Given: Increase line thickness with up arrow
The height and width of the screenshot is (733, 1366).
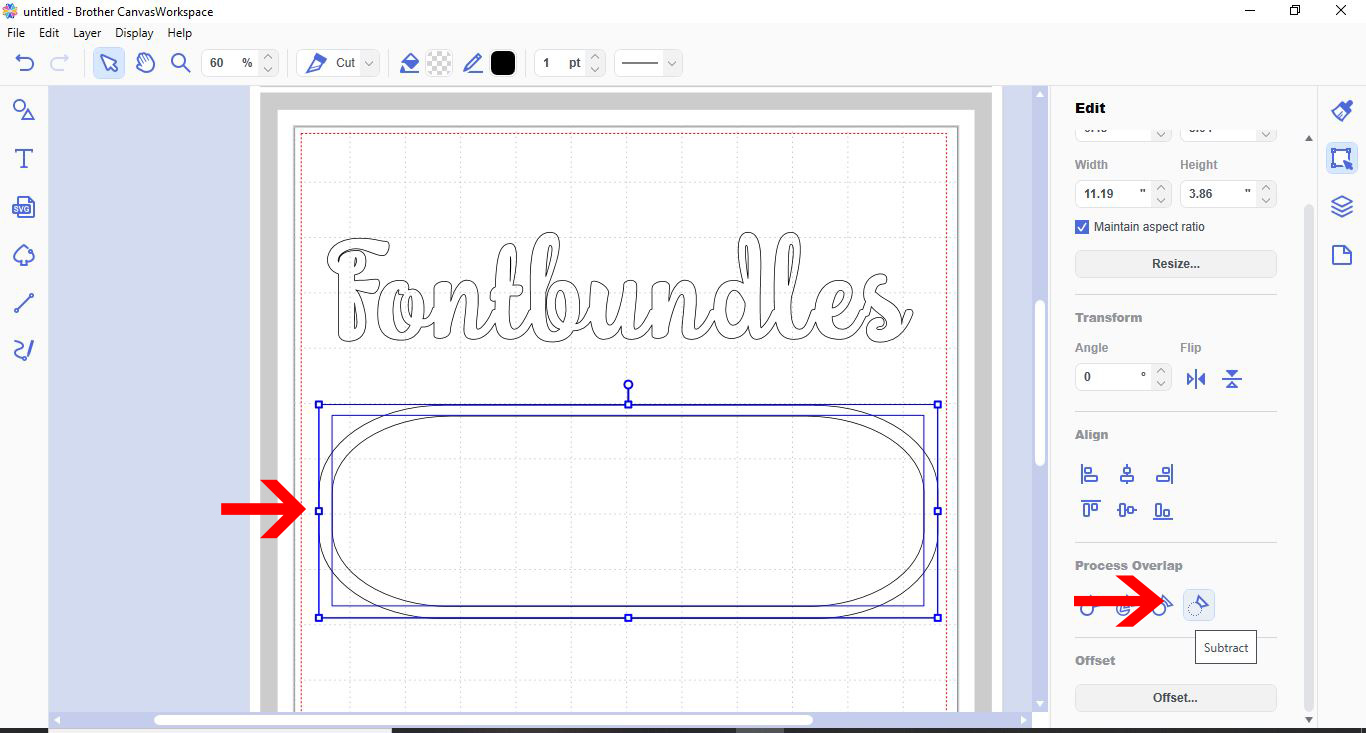Looking at the screenshot, I should coord(595,57).
